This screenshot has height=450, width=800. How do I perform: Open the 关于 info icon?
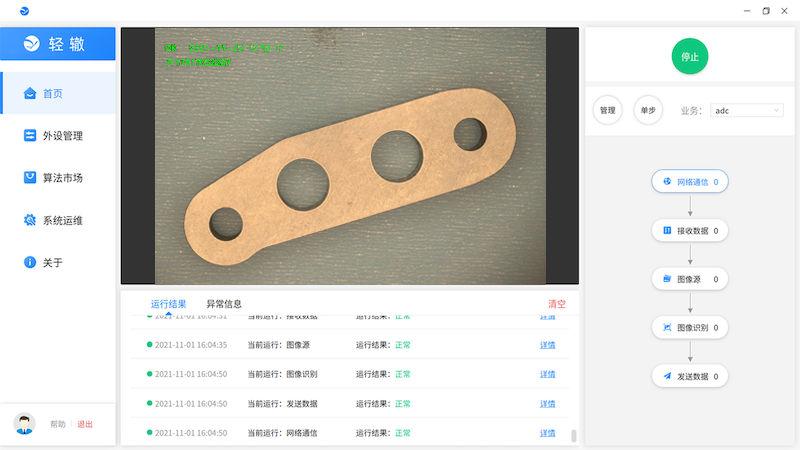30,262
